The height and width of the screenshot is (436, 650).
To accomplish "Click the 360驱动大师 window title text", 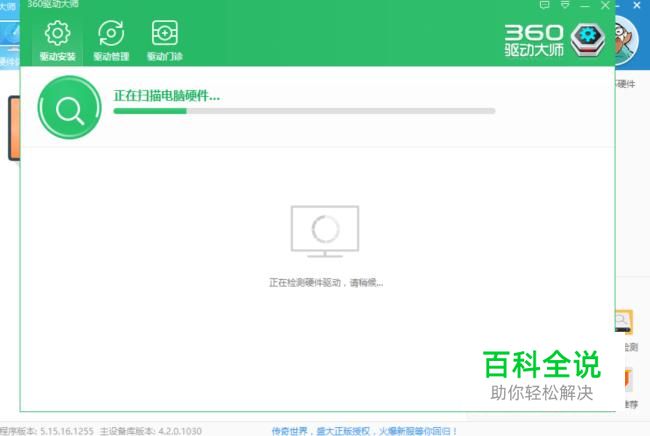I will 53,4.
